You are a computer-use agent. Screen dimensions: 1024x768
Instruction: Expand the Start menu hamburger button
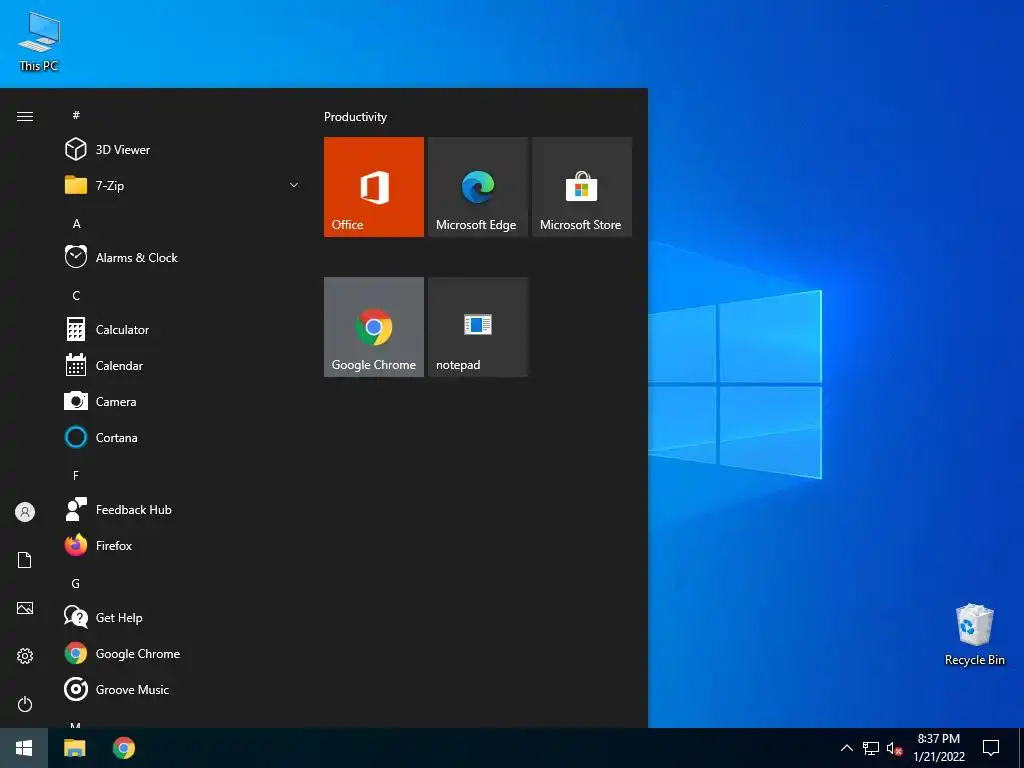pyautogui.click(x=25, y=116)
